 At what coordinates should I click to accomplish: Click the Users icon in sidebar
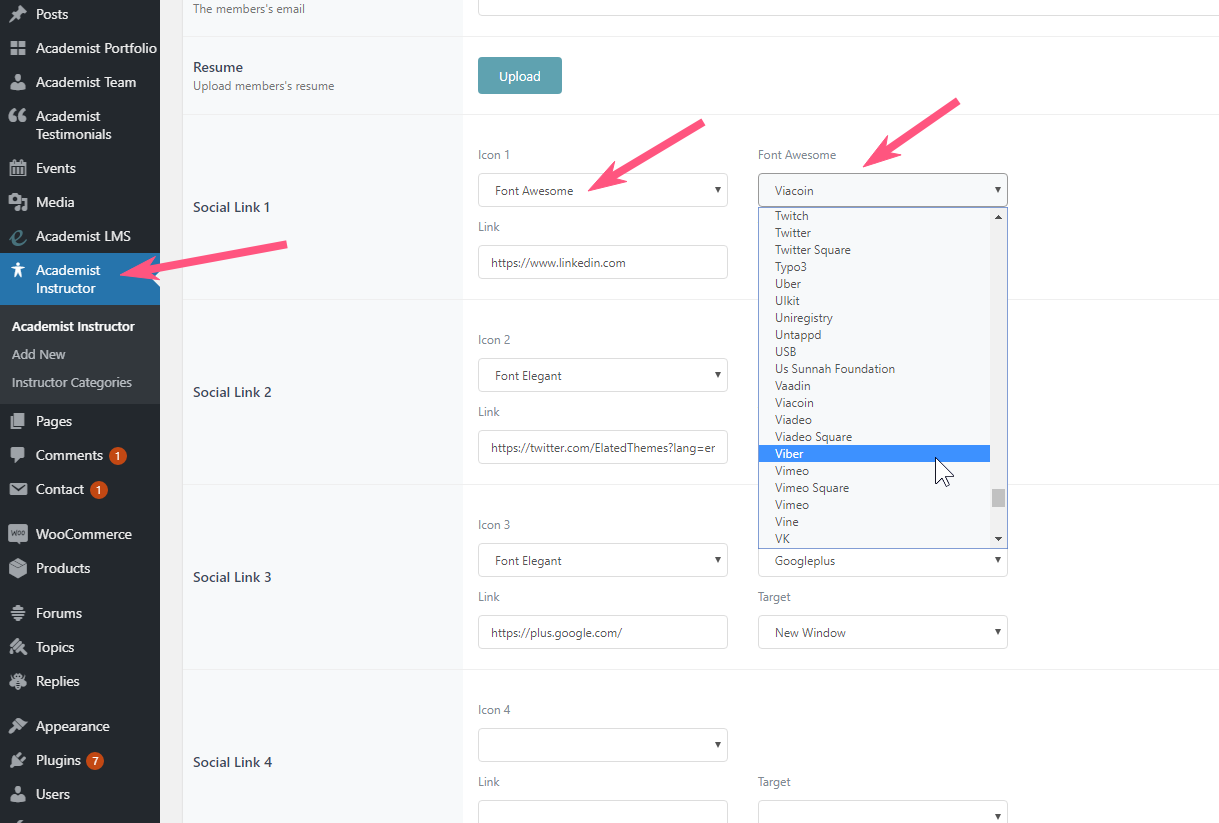pyautogui.click(x=18, y=794)
